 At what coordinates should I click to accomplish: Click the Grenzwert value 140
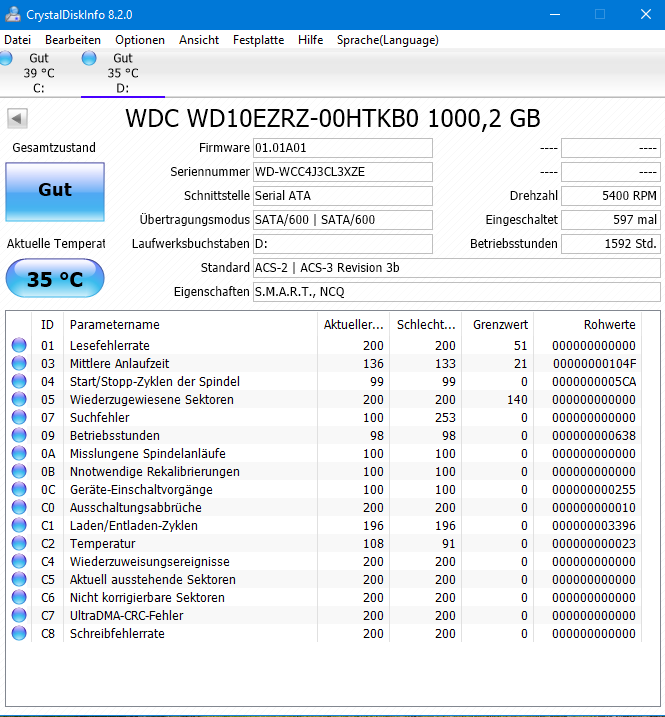[x=517, y=400]
